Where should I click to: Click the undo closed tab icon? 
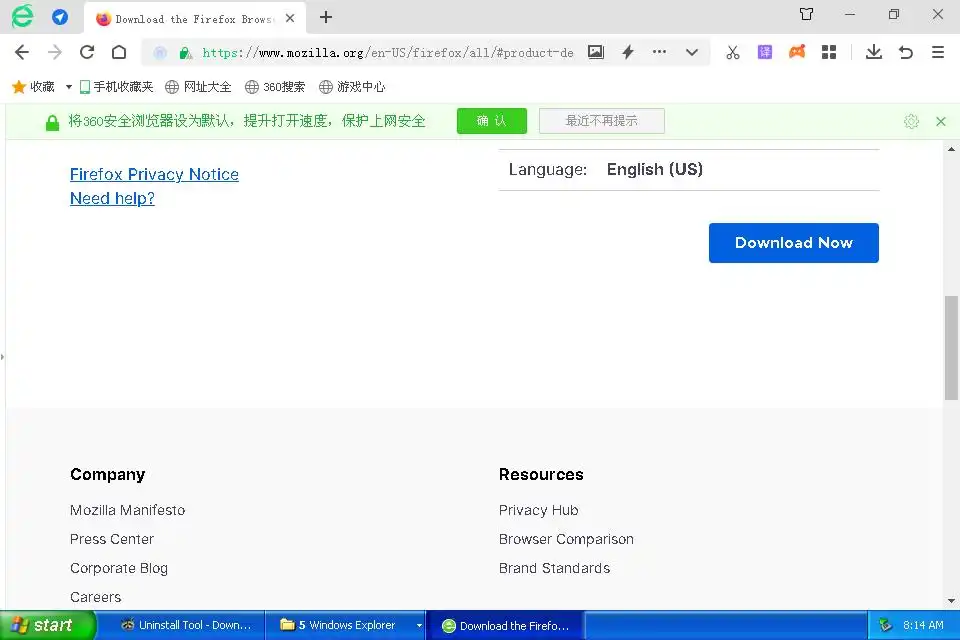[906, 52]
